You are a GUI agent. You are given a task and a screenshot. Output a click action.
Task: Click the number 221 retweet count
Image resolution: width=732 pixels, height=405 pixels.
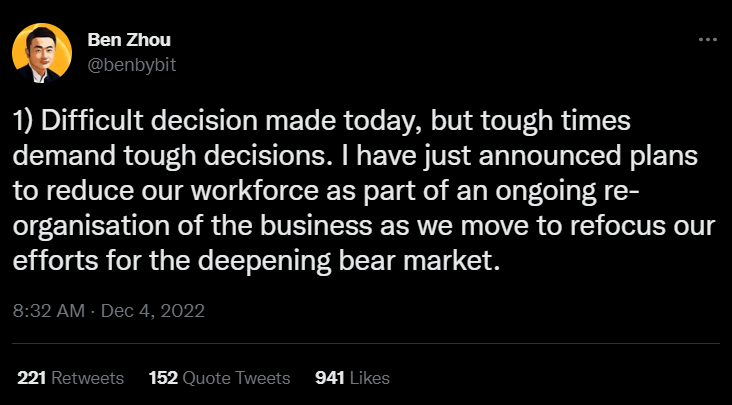(31, 378)
